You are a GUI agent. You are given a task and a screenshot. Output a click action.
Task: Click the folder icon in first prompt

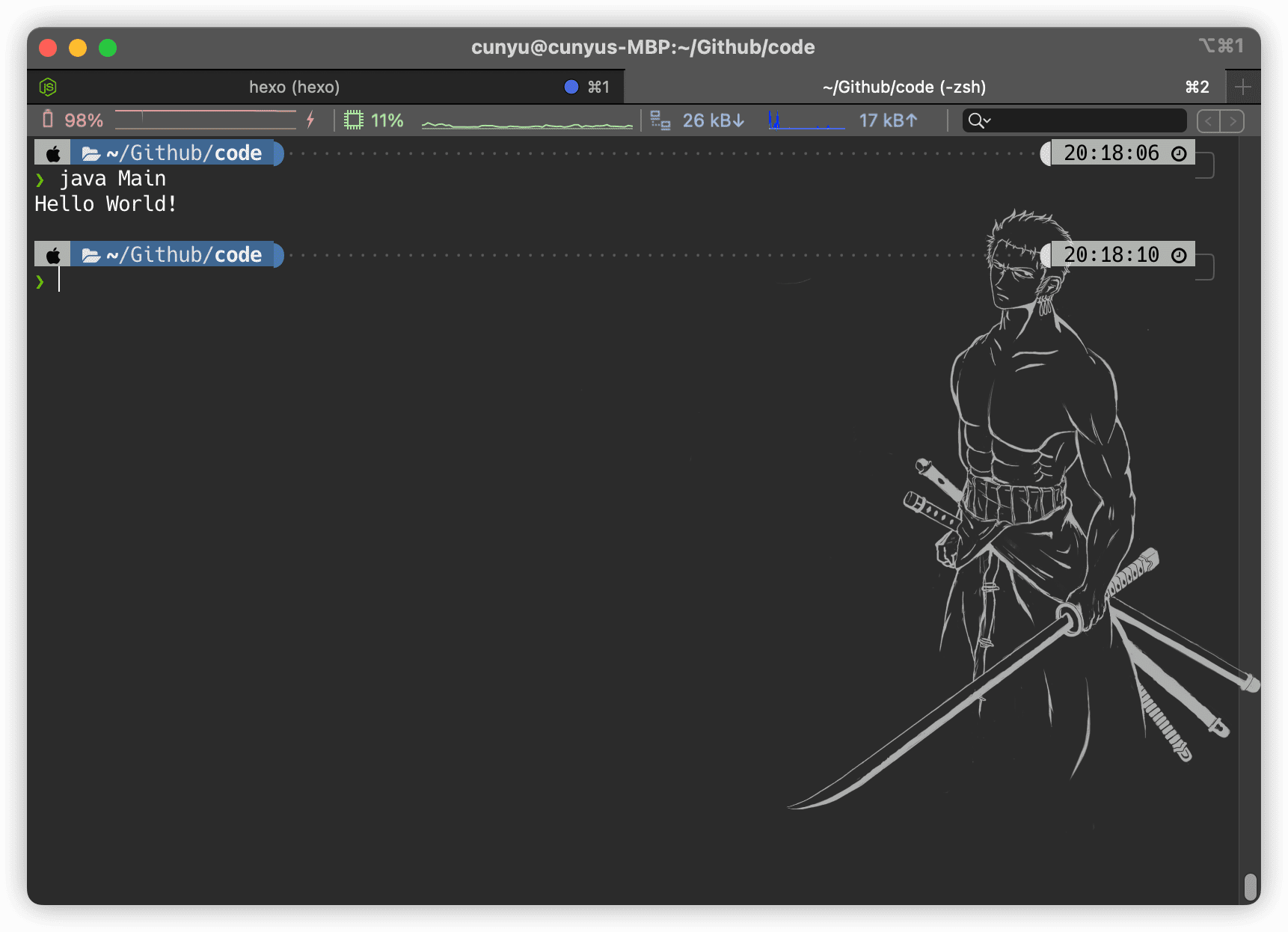[x=91, y=153]
